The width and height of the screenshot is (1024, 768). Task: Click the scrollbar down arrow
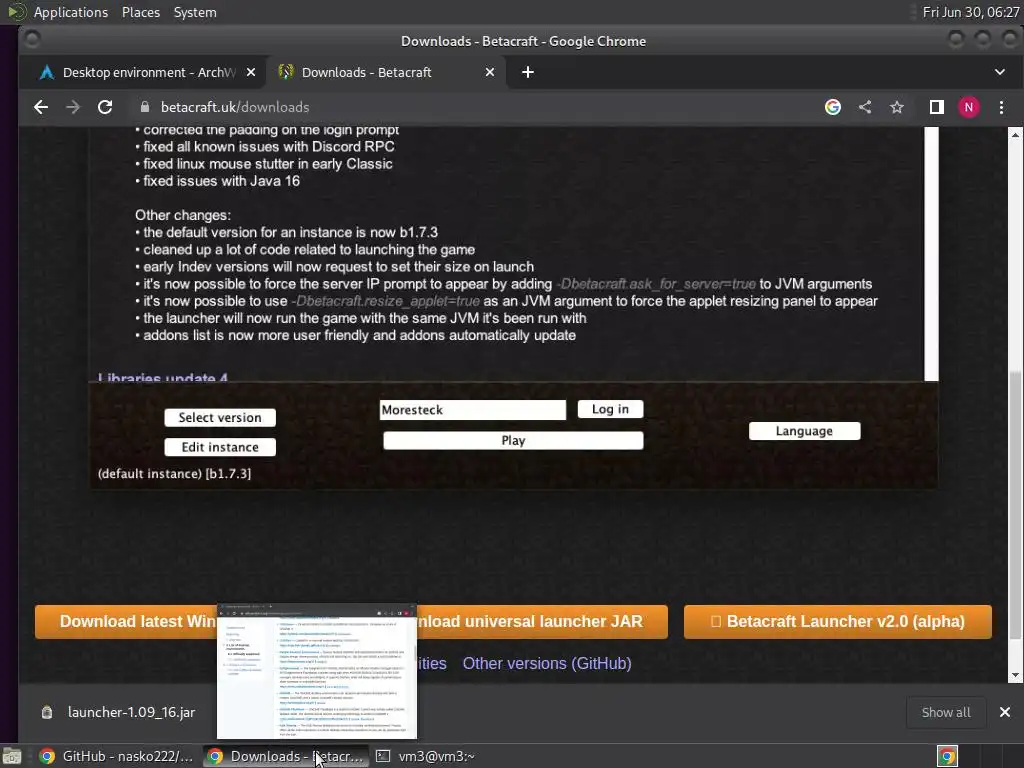click(1015, 675)
